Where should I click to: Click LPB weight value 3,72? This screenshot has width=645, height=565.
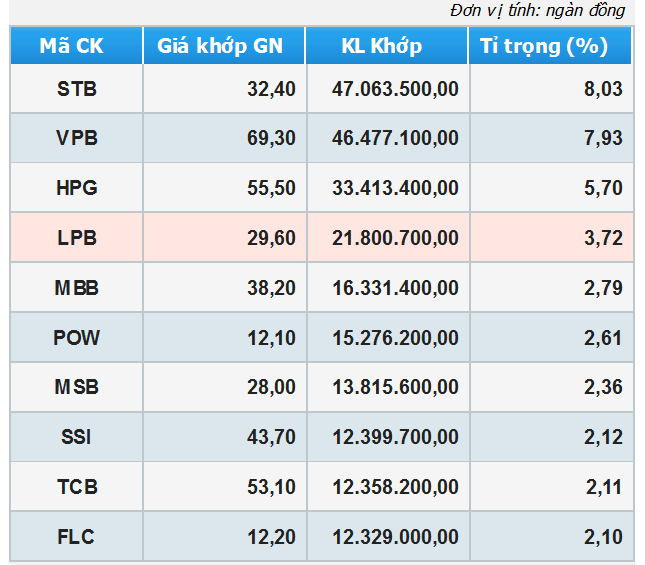pyautogui.click(x=603, y=237)
